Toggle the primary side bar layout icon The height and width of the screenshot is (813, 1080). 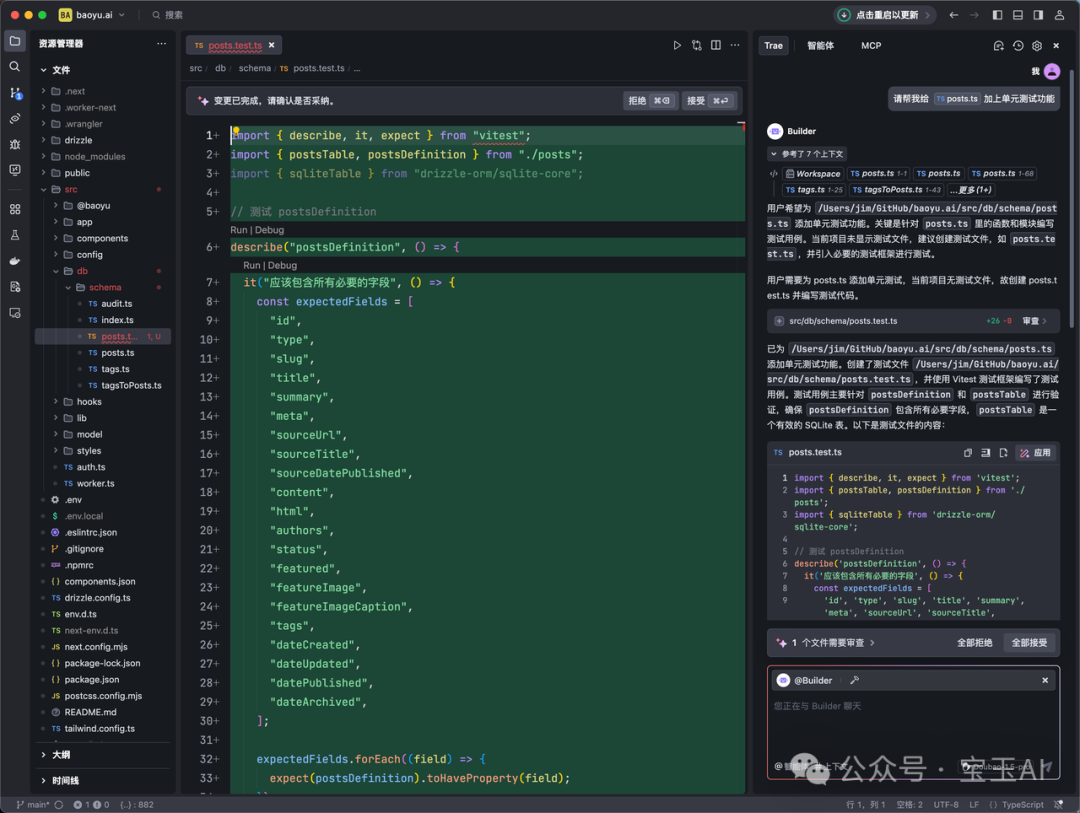point(997,14)
